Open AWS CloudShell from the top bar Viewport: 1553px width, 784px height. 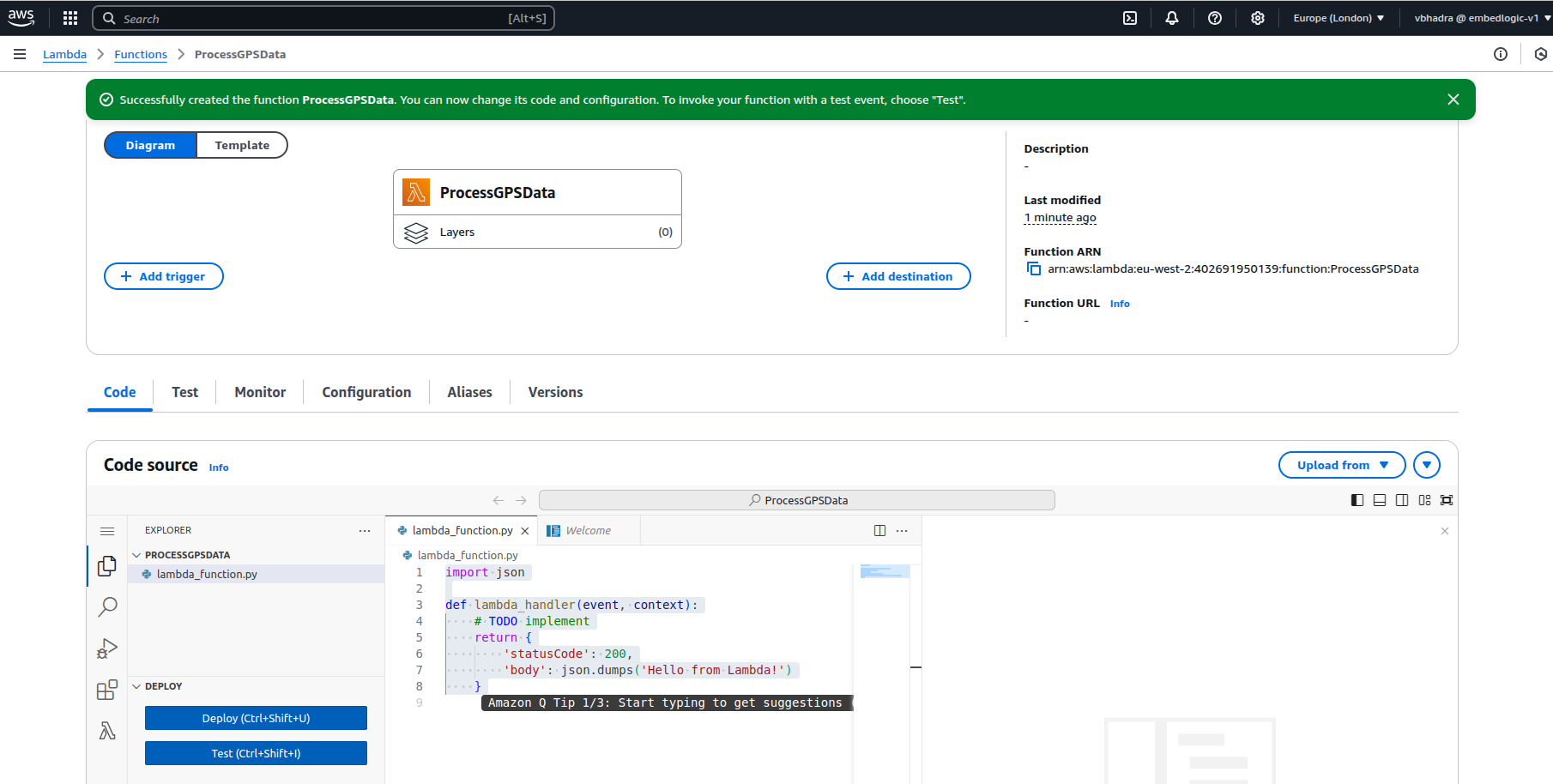(x=1130, y=18)
